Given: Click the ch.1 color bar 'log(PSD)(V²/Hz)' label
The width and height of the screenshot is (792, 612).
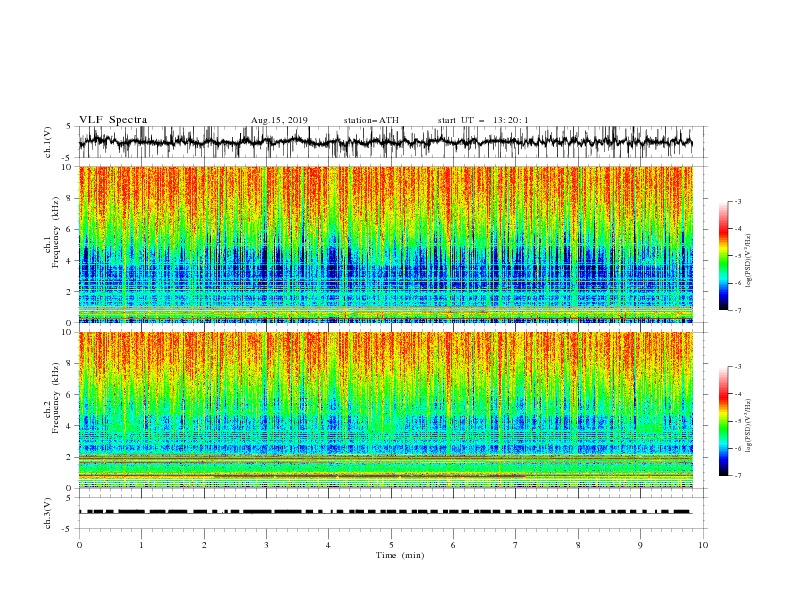Looking at the screenshot, I should tap(748, 261).
